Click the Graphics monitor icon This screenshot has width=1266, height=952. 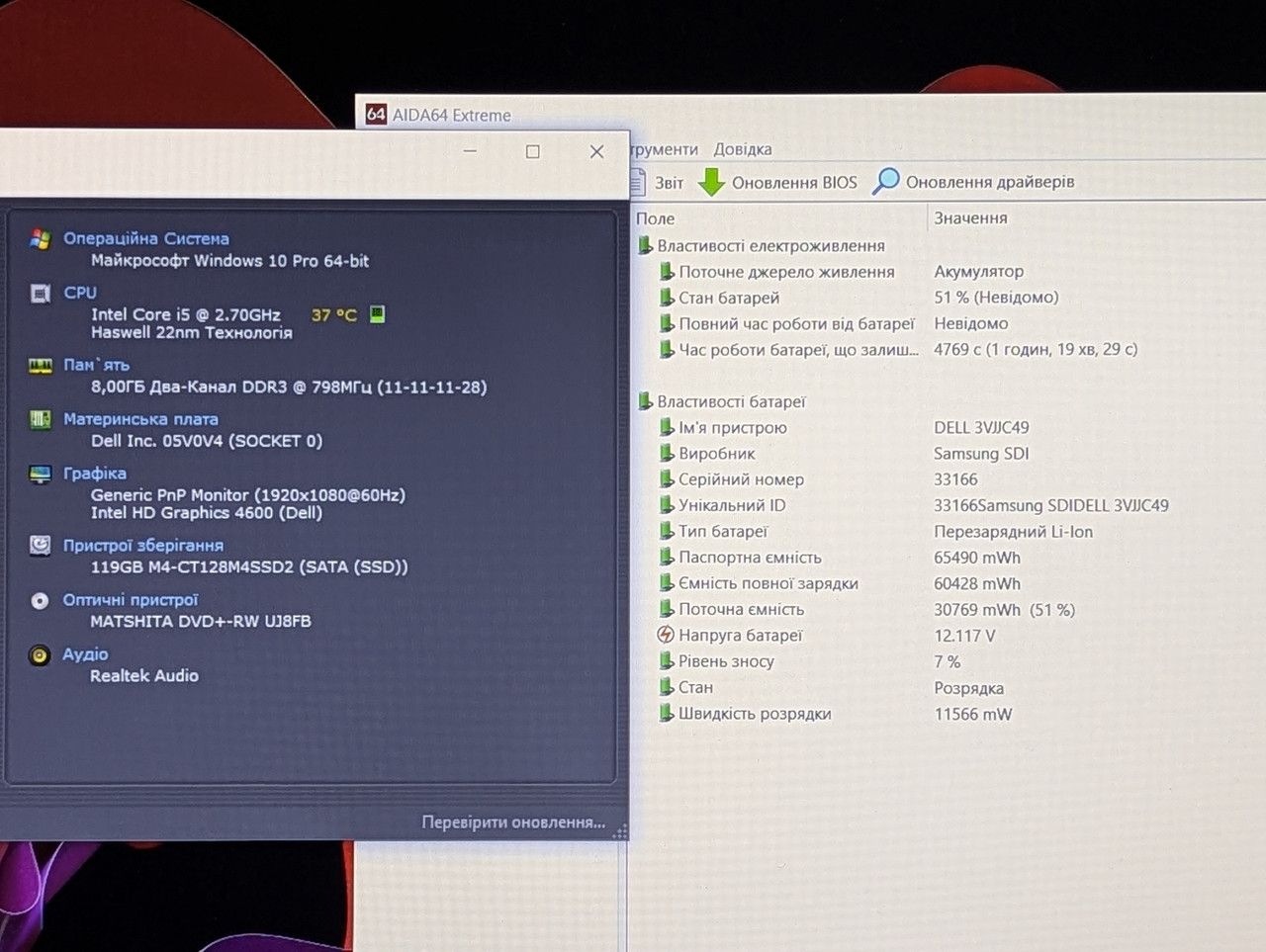40,475
